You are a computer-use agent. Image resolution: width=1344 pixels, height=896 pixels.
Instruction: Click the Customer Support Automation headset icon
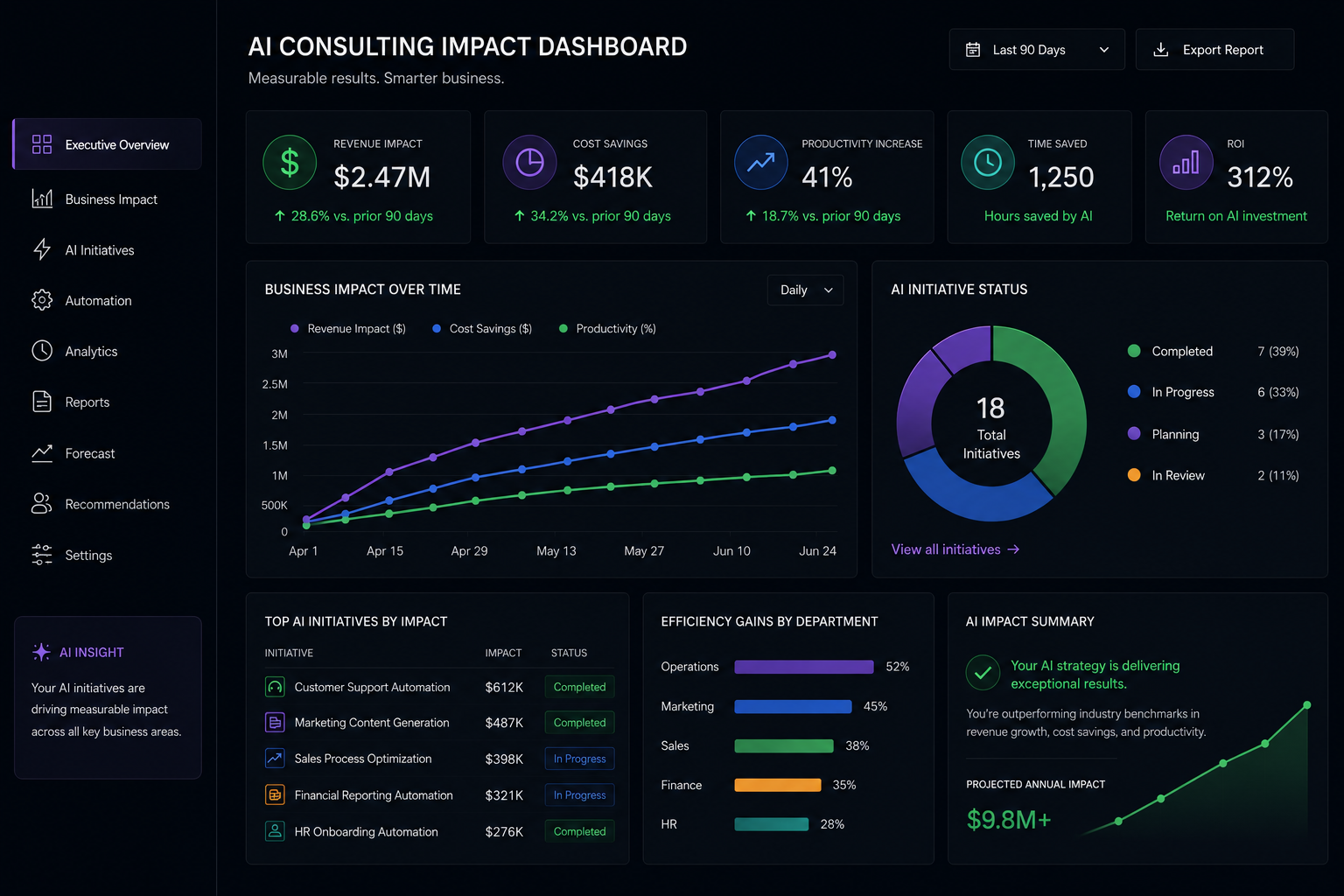coord(275,687)
